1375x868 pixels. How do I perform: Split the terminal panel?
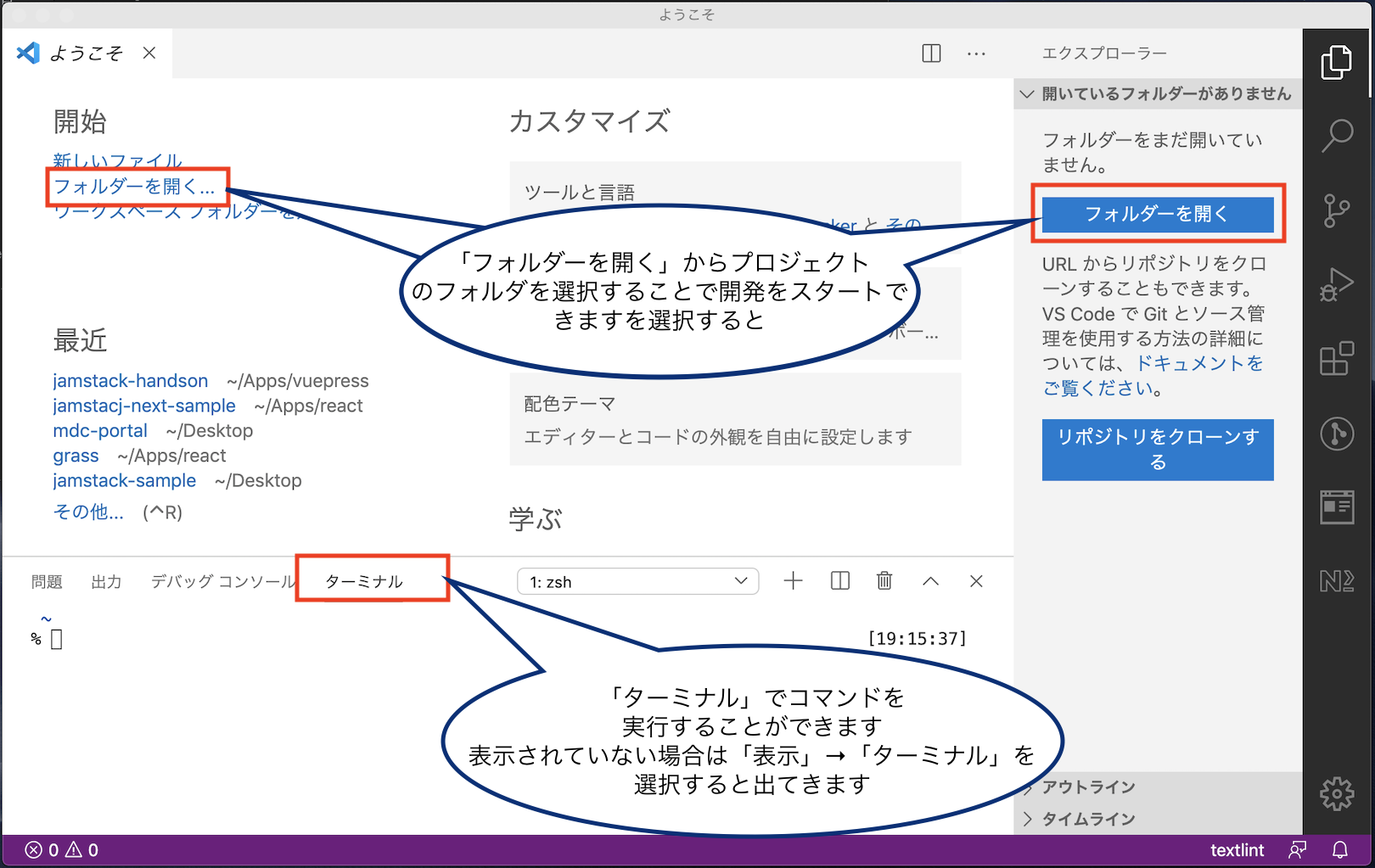point(840,581)
